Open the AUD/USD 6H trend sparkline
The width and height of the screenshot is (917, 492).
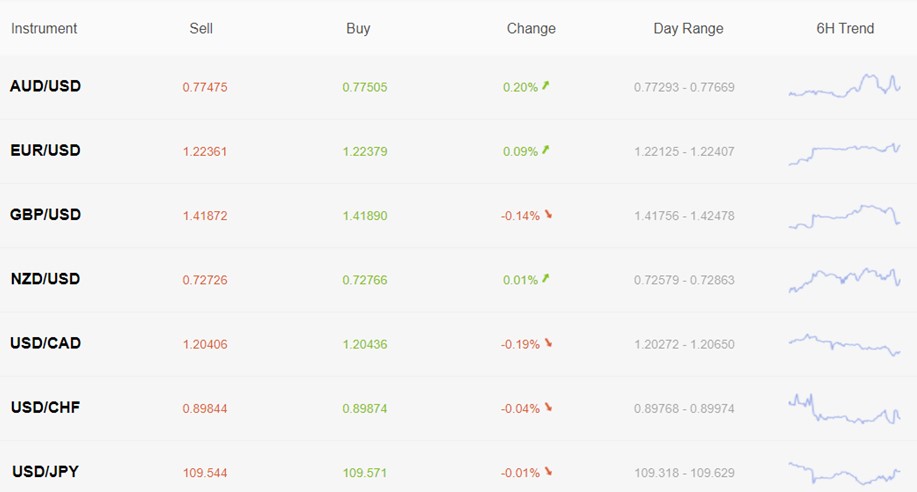[844, 86]
